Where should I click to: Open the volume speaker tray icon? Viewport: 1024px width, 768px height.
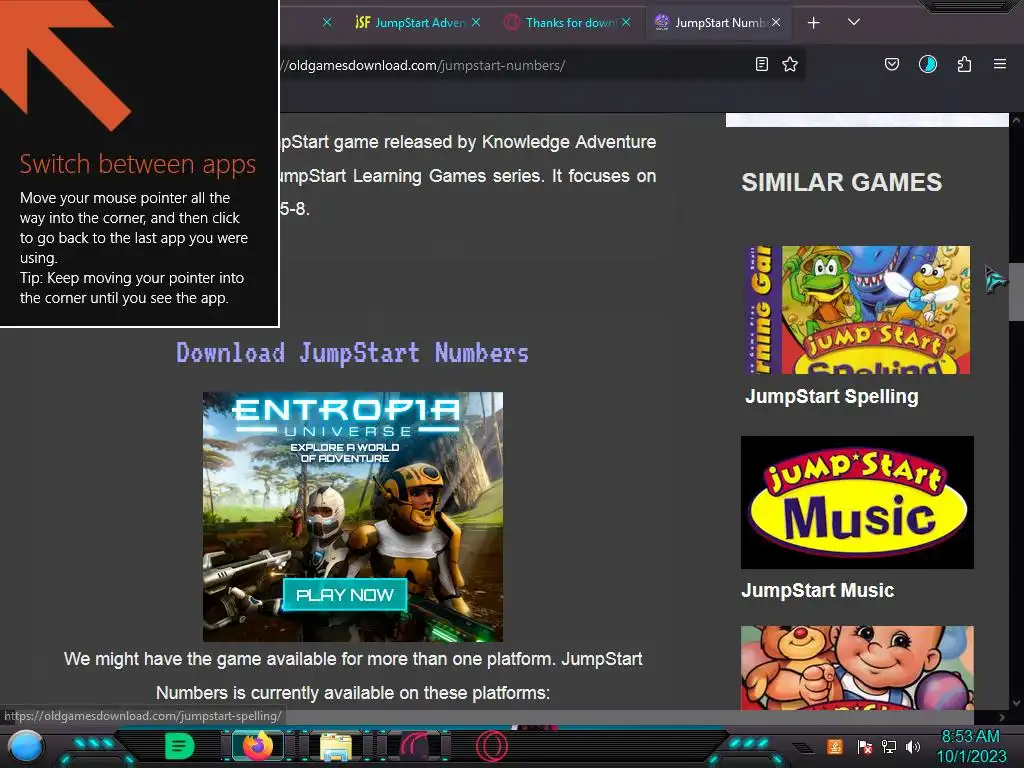[913, 746]
